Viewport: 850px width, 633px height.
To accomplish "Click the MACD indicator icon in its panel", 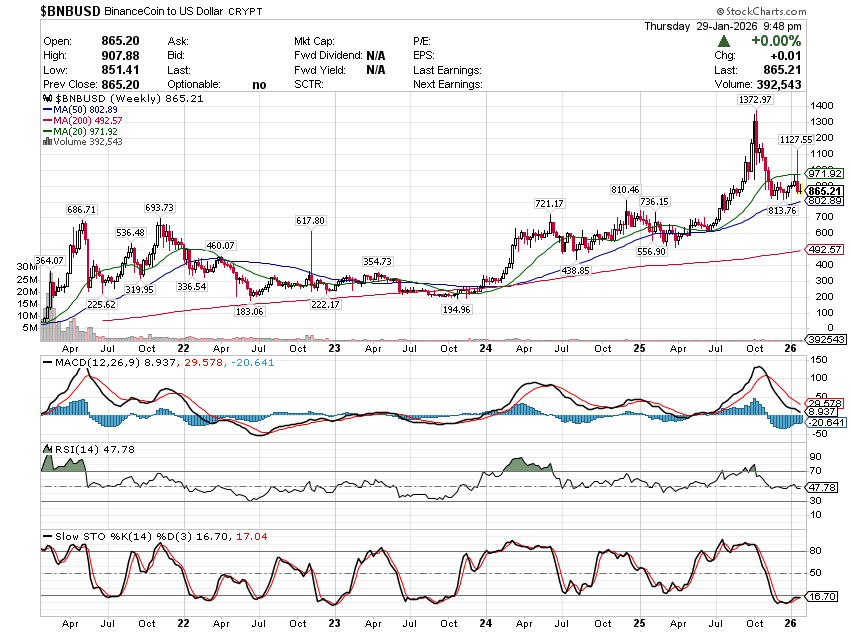I will click(47, 360).
